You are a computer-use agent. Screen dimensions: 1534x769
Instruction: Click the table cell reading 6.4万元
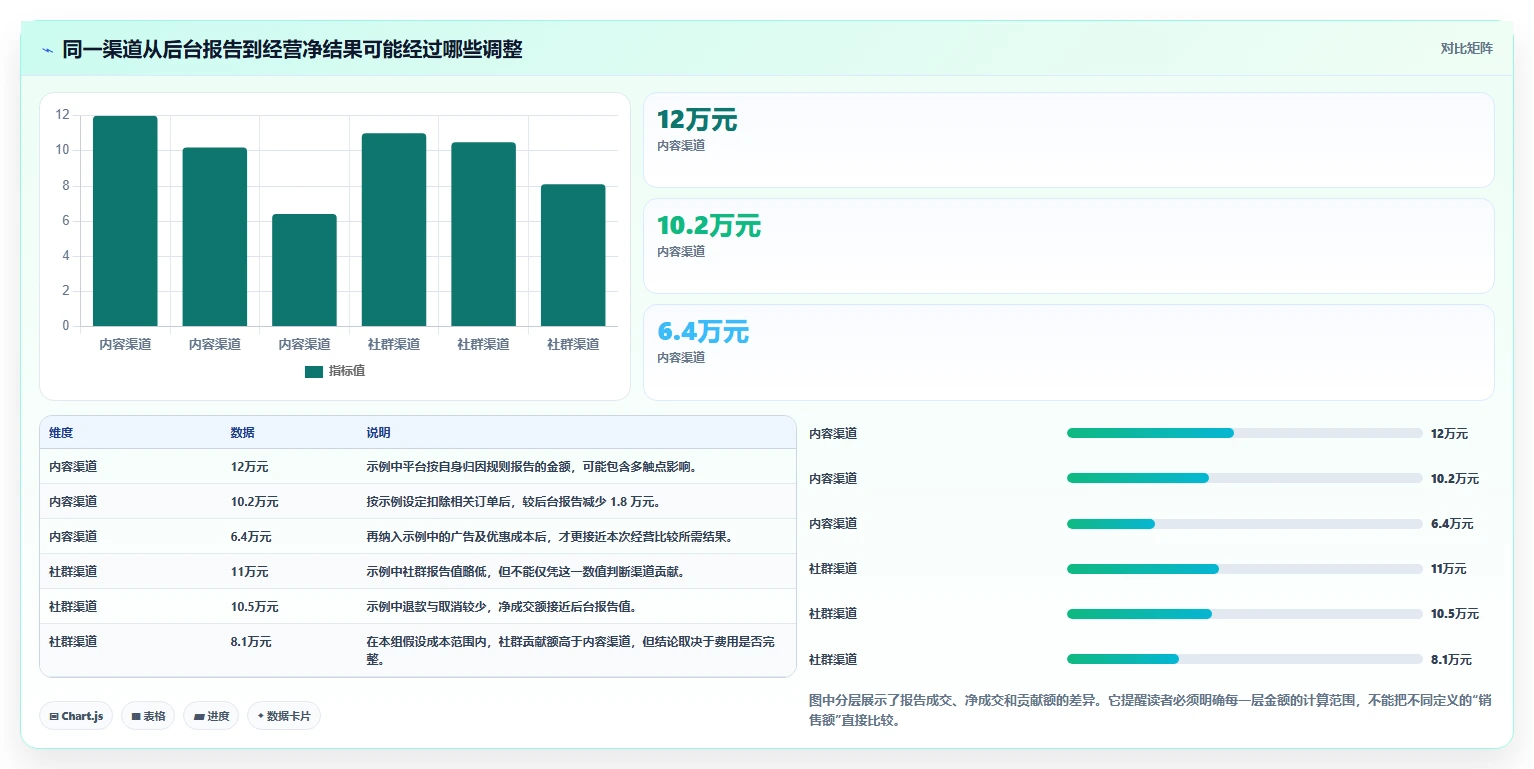251,536
